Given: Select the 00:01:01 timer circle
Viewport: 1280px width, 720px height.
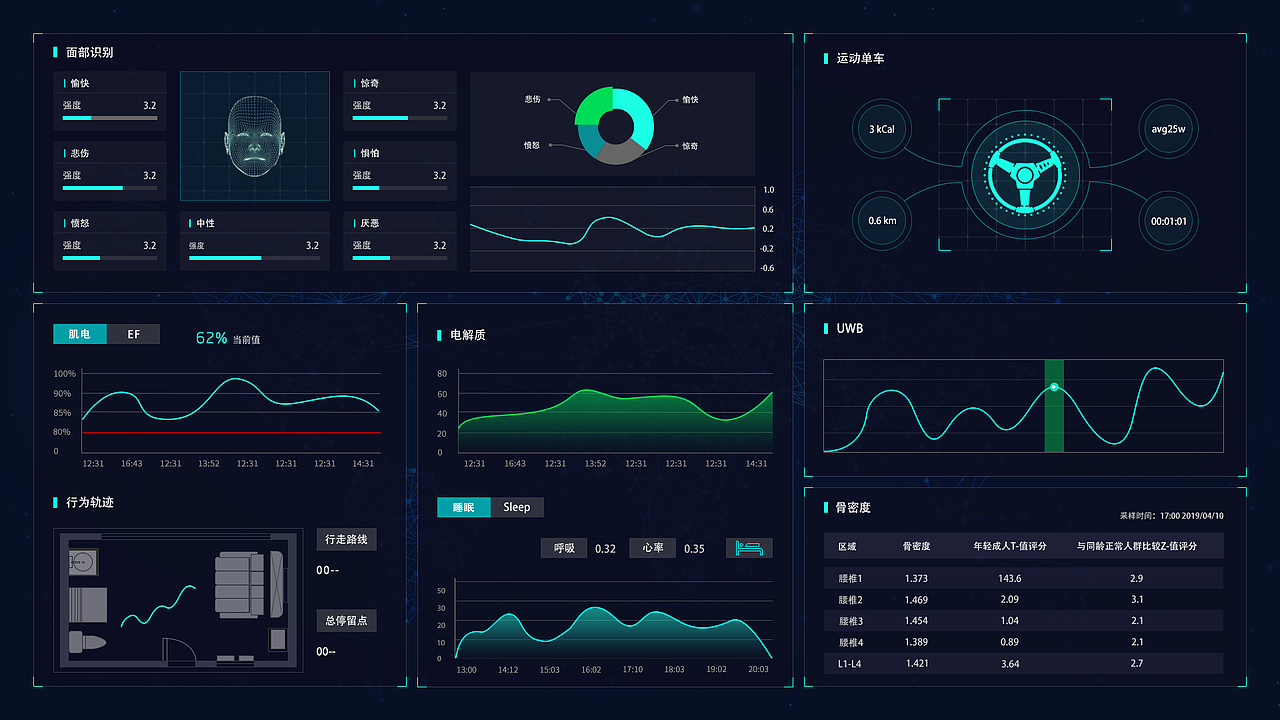Looking at the screenshot, I should pos(1168,220).
